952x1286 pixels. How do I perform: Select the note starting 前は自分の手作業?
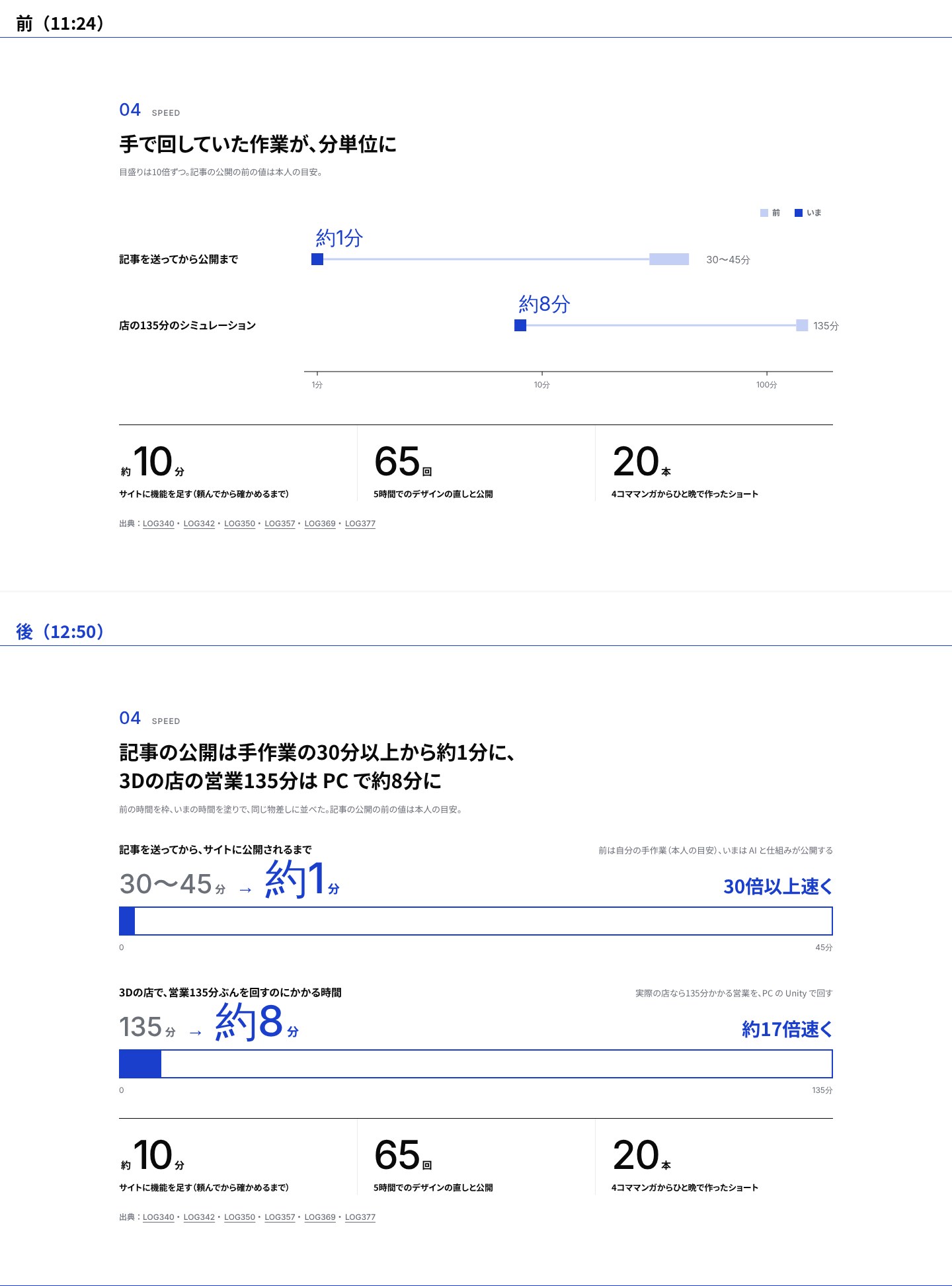(x=715, y=850)
